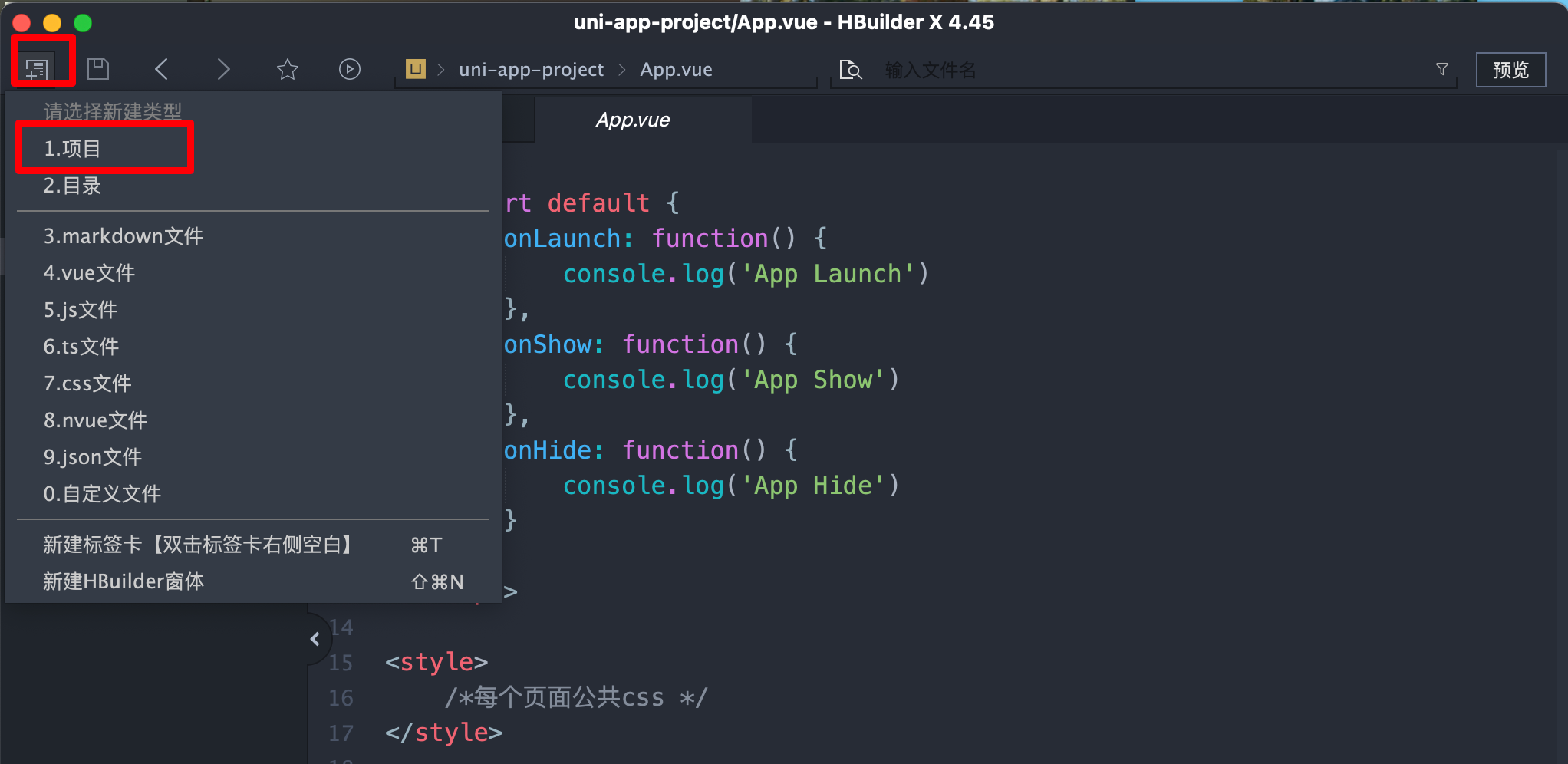
Task: Click the Run play icon
Action: point(350,69)
